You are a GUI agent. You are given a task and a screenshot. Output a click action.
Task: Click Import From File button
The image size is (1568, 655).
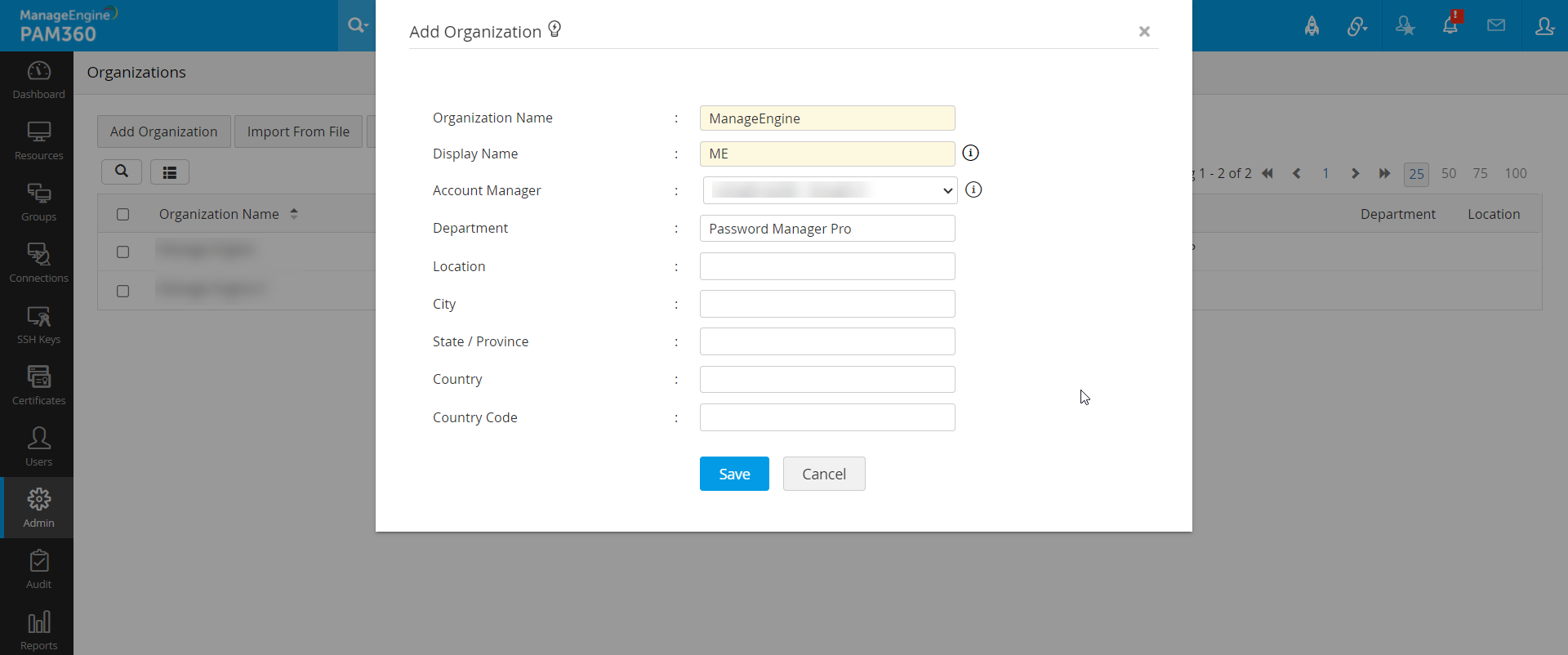pos(298,131)
